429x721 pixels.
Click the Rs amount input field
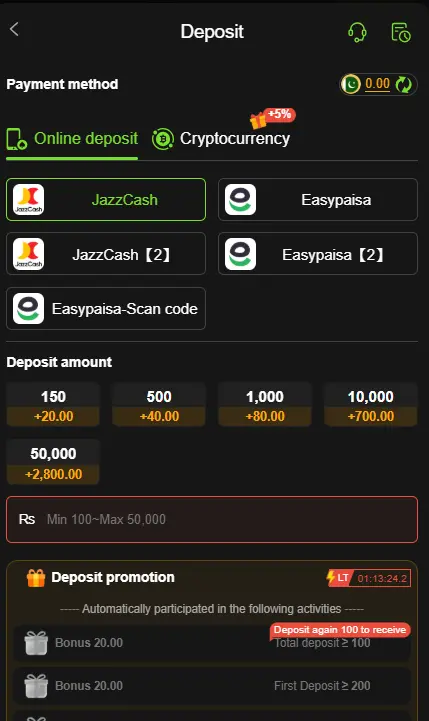212,520
